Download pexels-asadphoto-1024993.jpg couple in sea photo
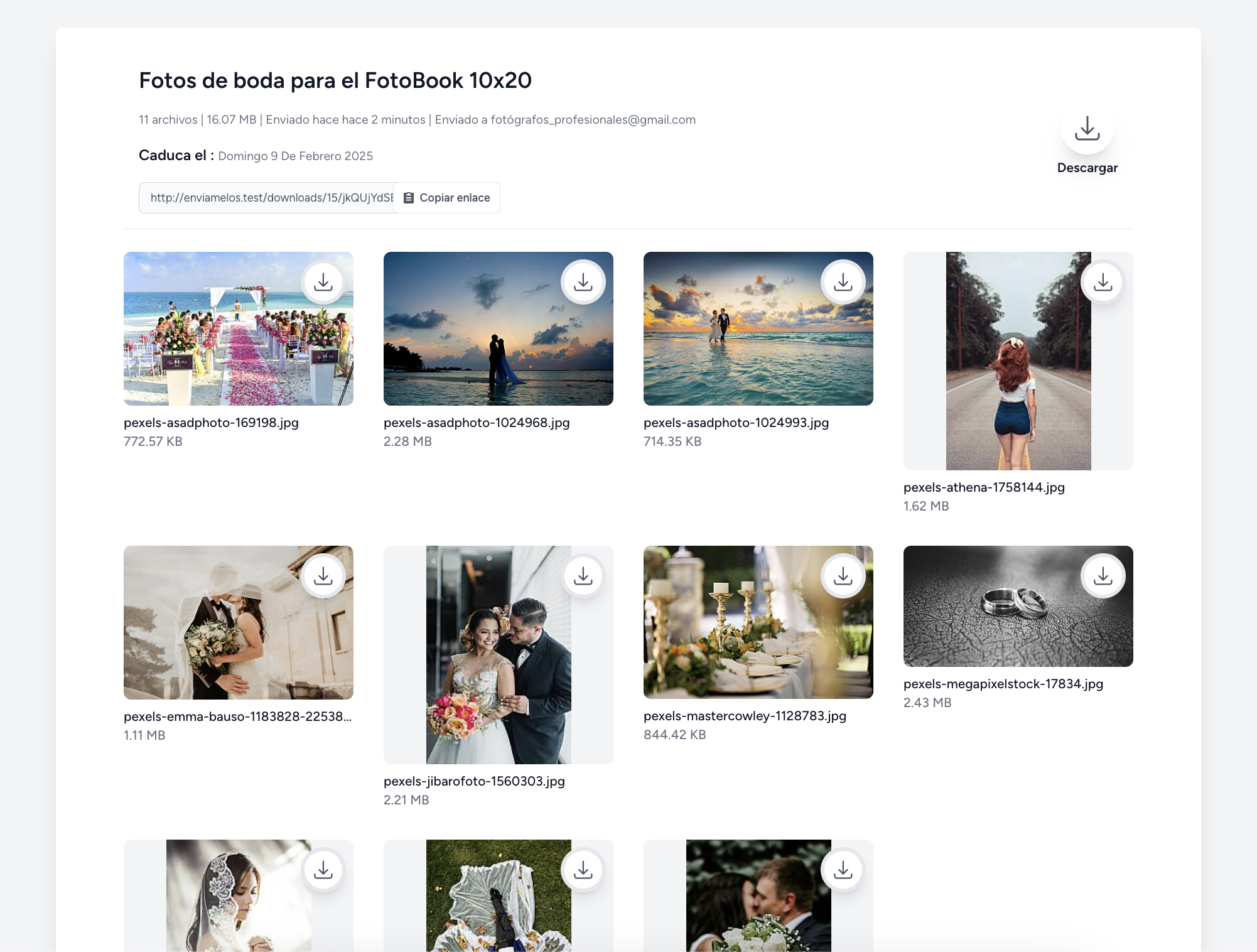This screenshot has width=1257, height=952. (843, 282)
